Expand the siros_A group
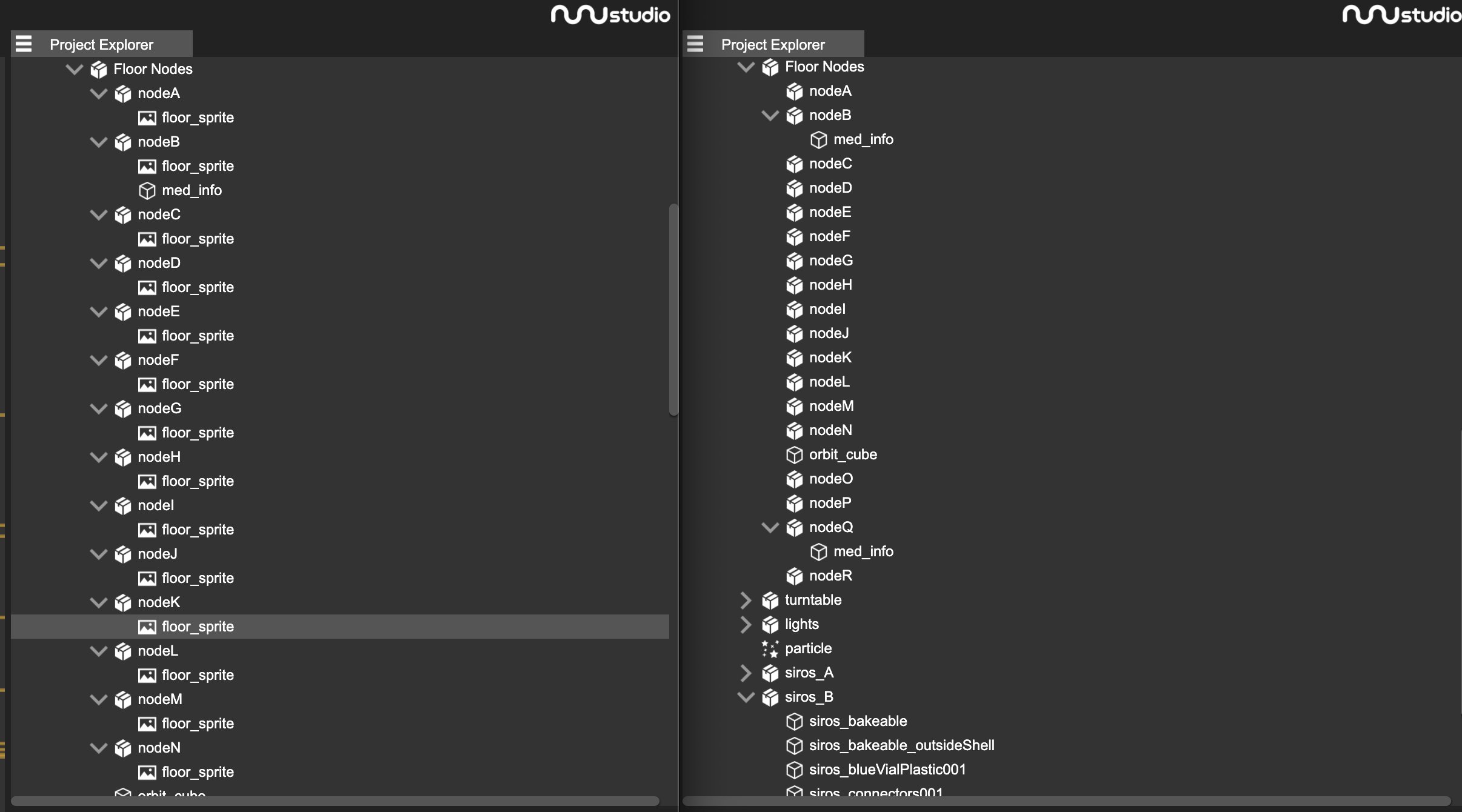The width and height of the screenshot is (1462, 812). (x=746, y=673)
